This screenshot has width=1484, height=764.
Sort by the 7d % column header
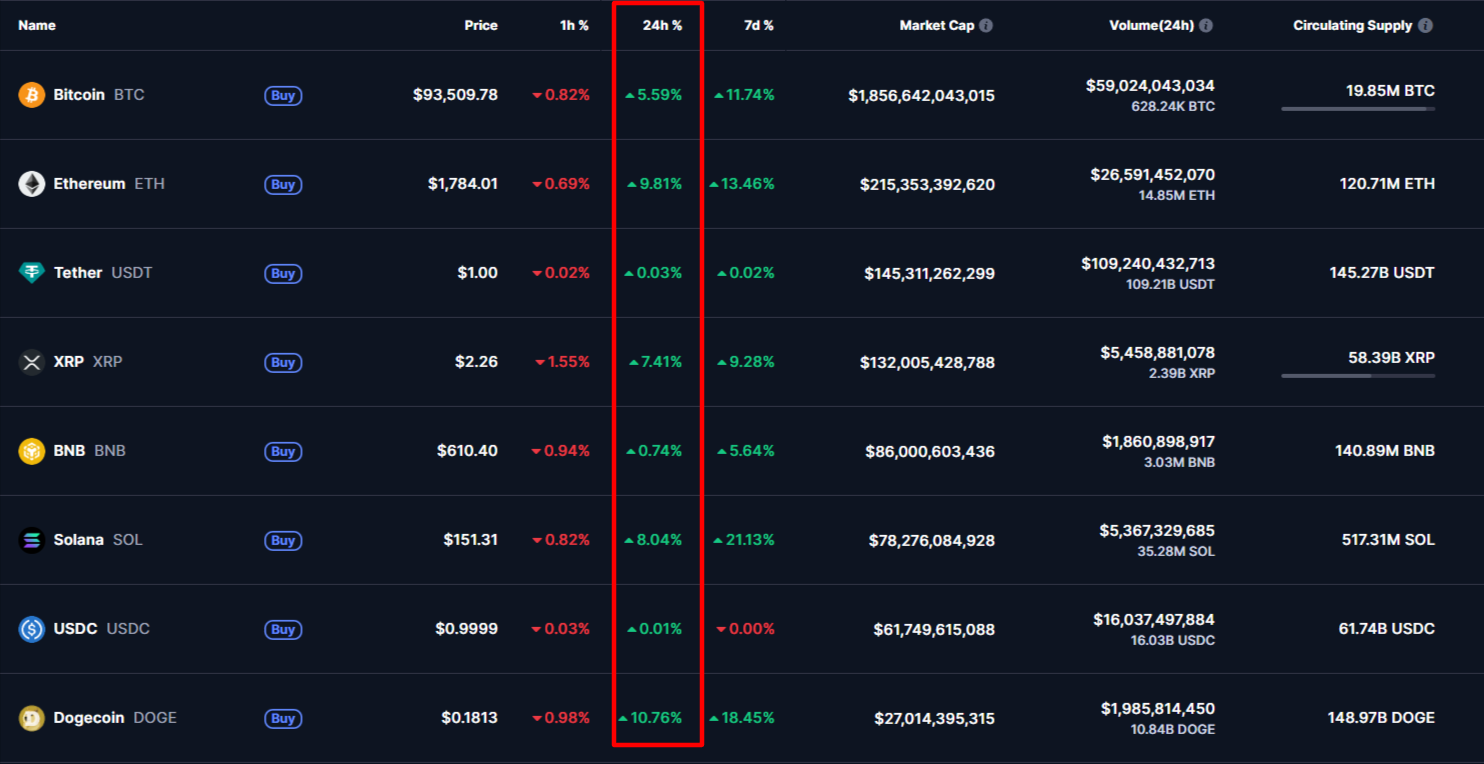pyautogui.click(x=759, y=26)
